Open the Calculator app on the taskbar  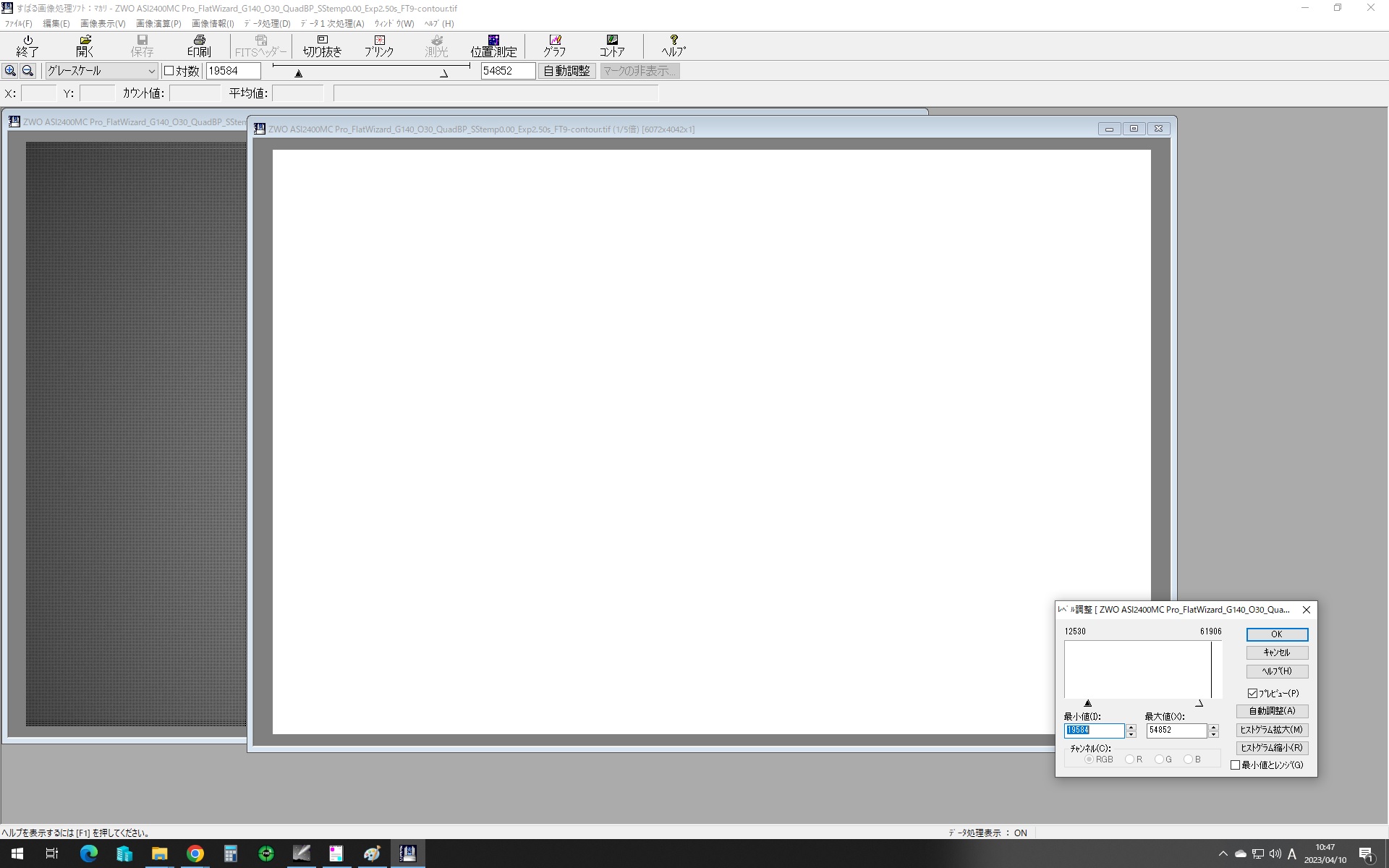[230, 854]
